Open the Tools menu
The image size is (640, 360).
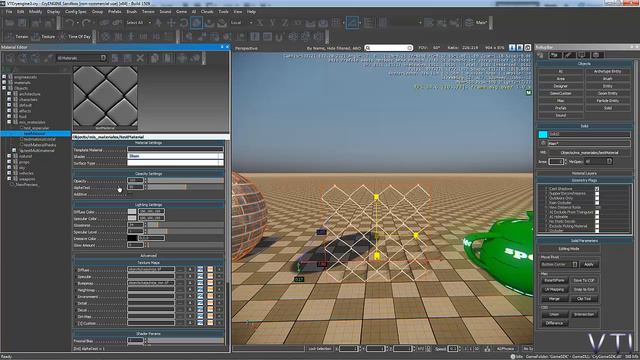223,12
